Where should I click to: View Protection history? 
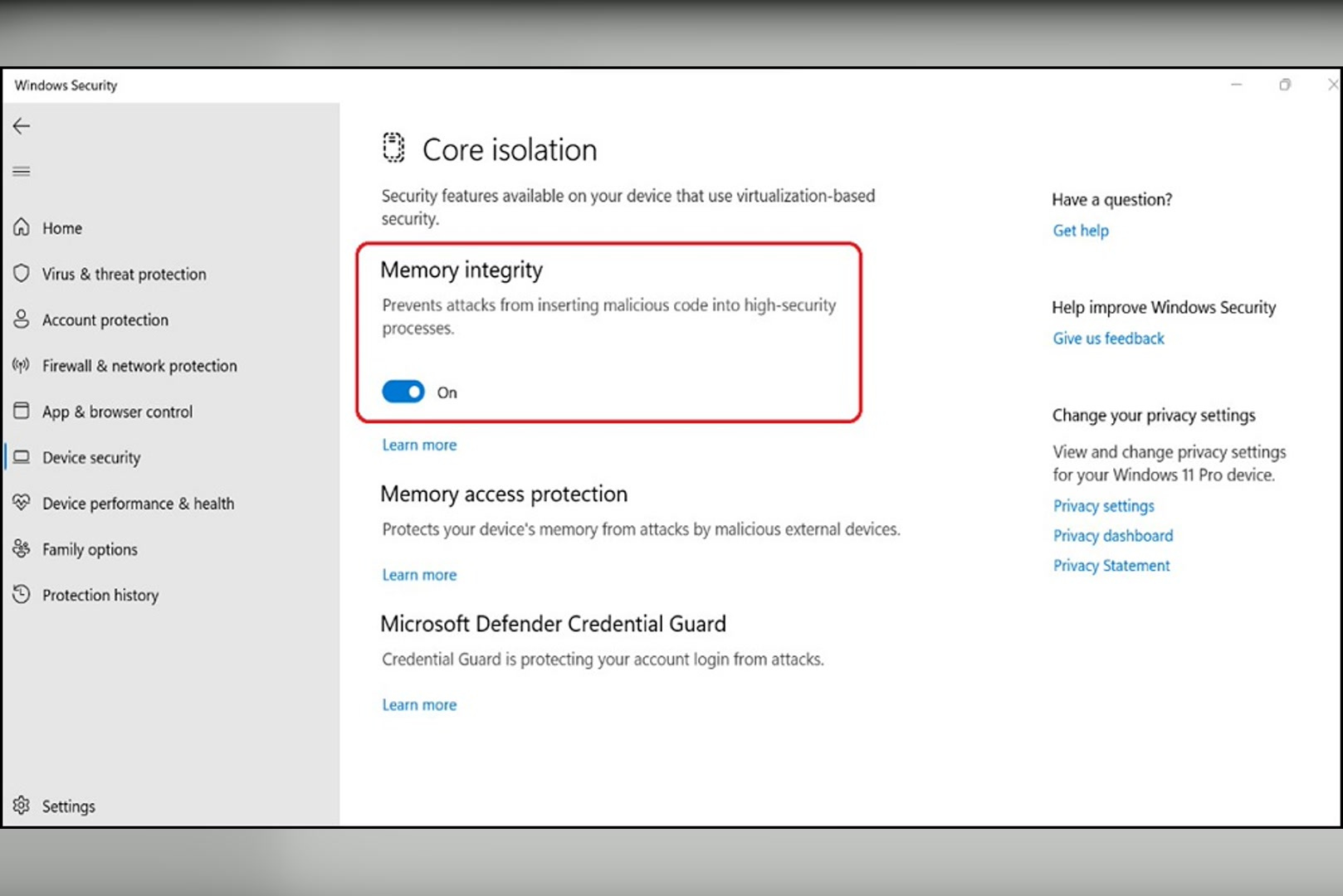pyautogui.click(x=100, y=595)
